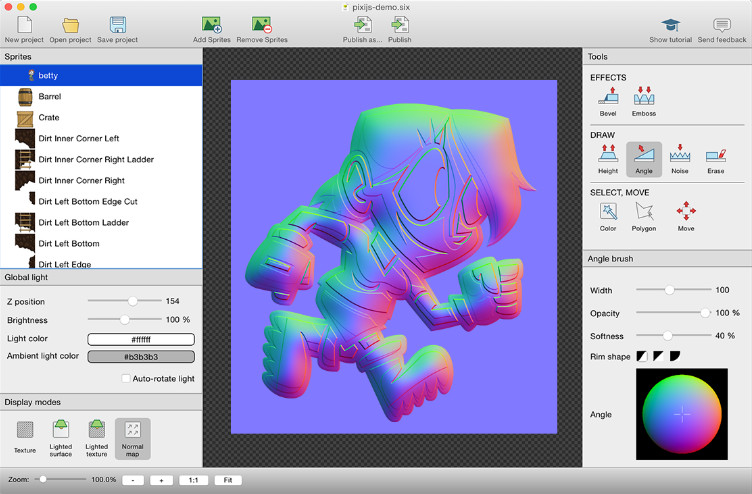Select Dirt Inner Corner Left sprite

pyautogui.click(x=101, y=139)
